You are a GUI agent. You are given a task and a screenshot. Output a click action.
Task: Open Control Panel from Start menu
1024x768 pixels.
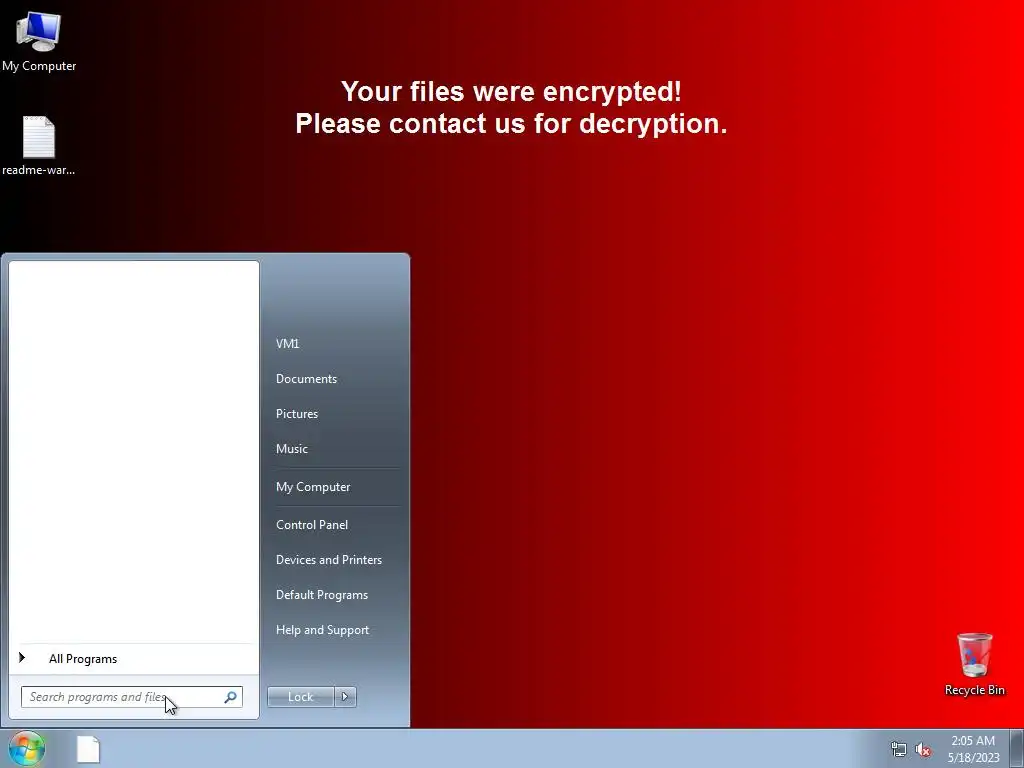312,525
